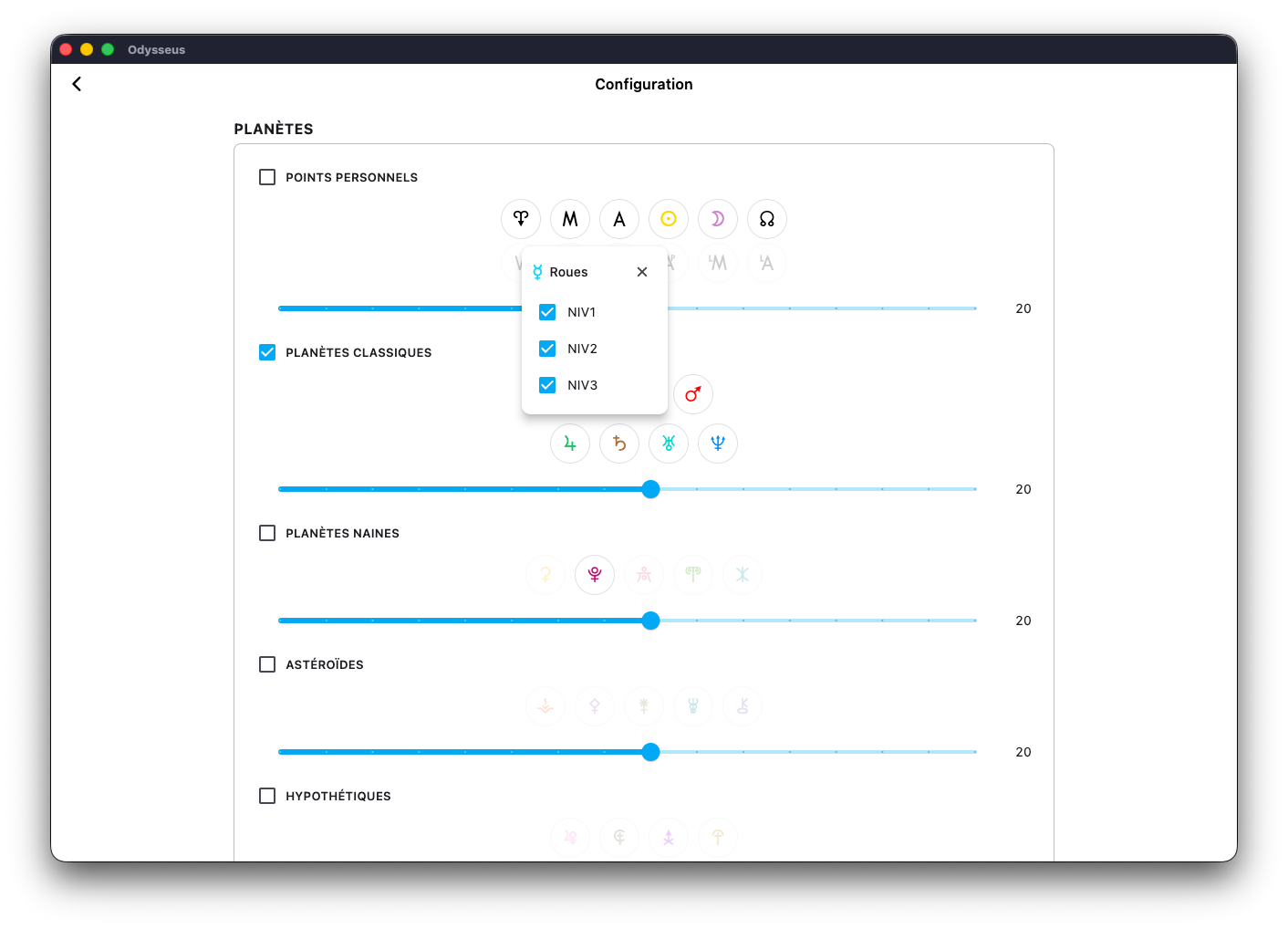The image size is (1288, 929).
Task: Click the Ascendant A icon
Action: (619, 219)
